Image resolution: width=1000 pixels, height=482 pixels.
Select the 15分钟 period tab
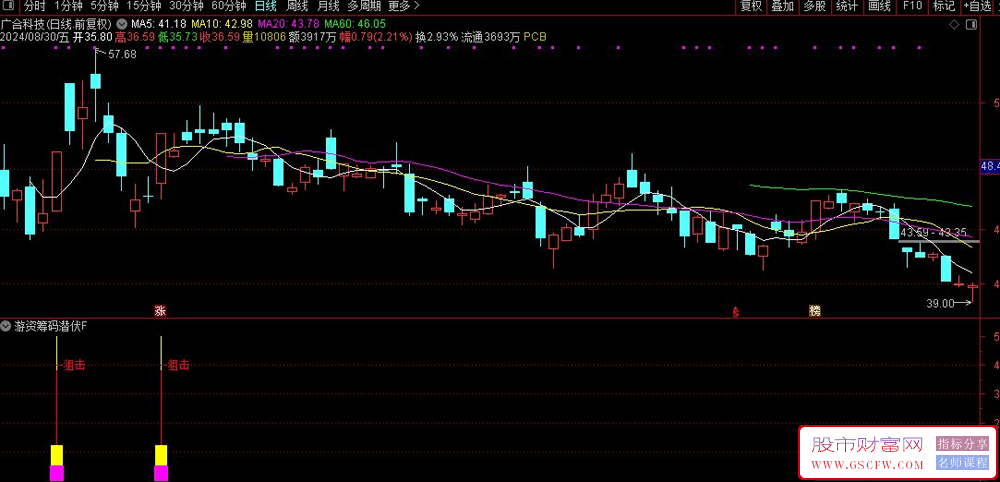point(142,6)
